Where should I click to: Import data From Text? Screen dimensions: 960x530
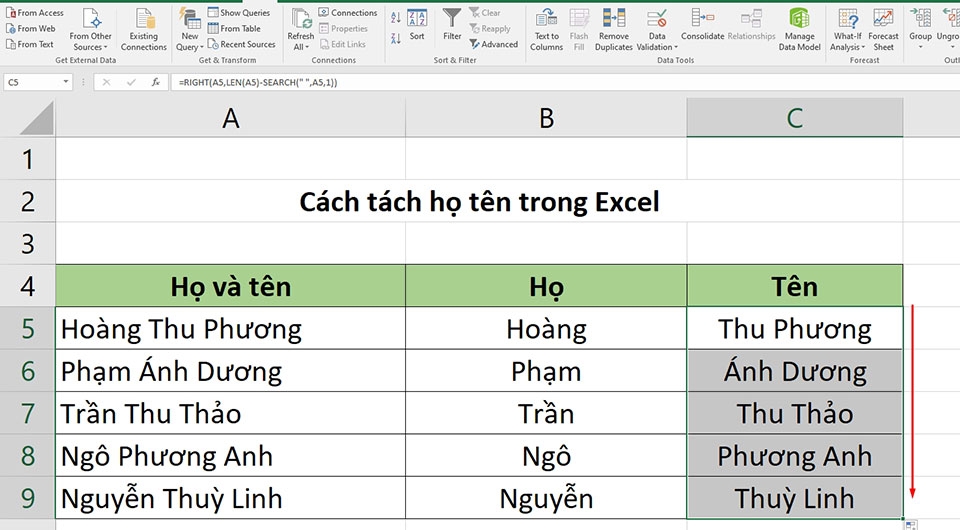click(29, 44)
